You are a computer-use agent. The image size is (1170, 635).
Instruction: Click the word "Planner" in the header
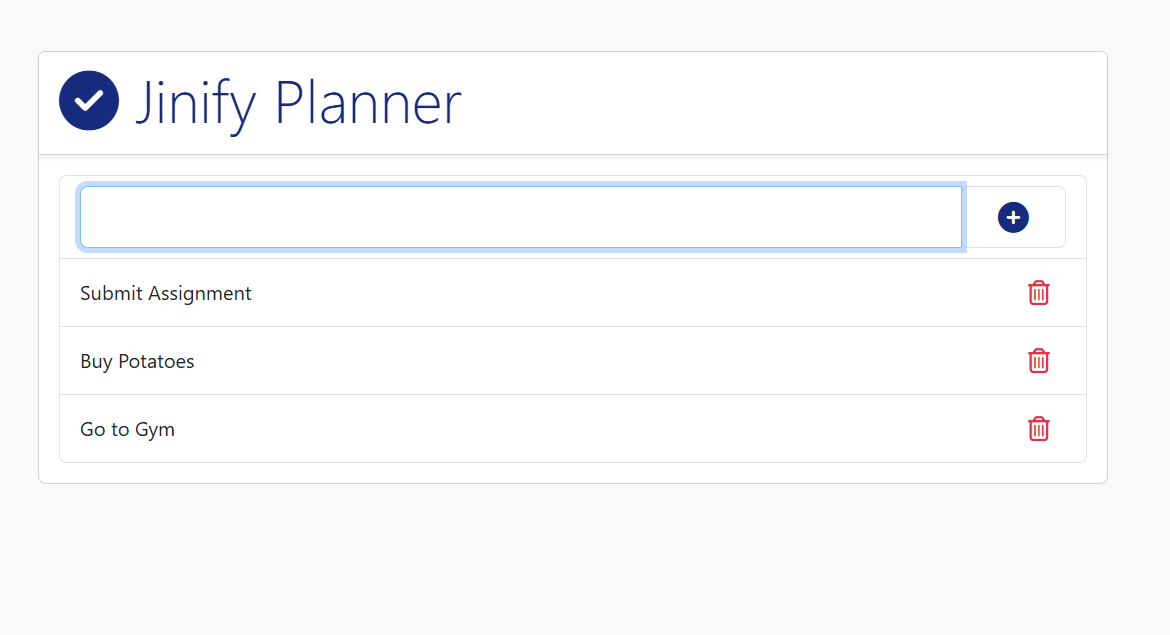tap(368, 102)
